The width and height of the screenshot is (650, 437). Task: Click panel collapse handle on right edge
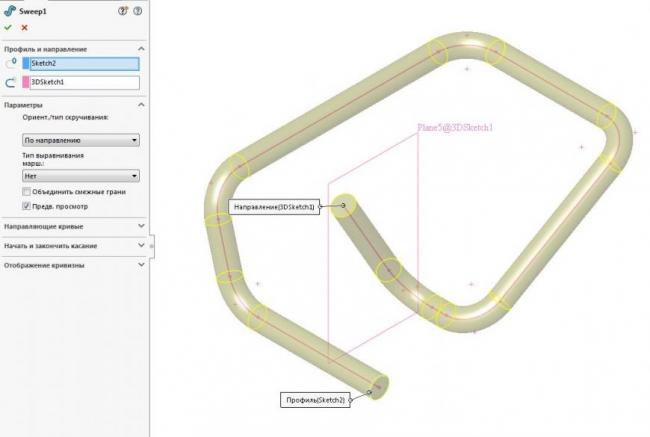[151, 246]
